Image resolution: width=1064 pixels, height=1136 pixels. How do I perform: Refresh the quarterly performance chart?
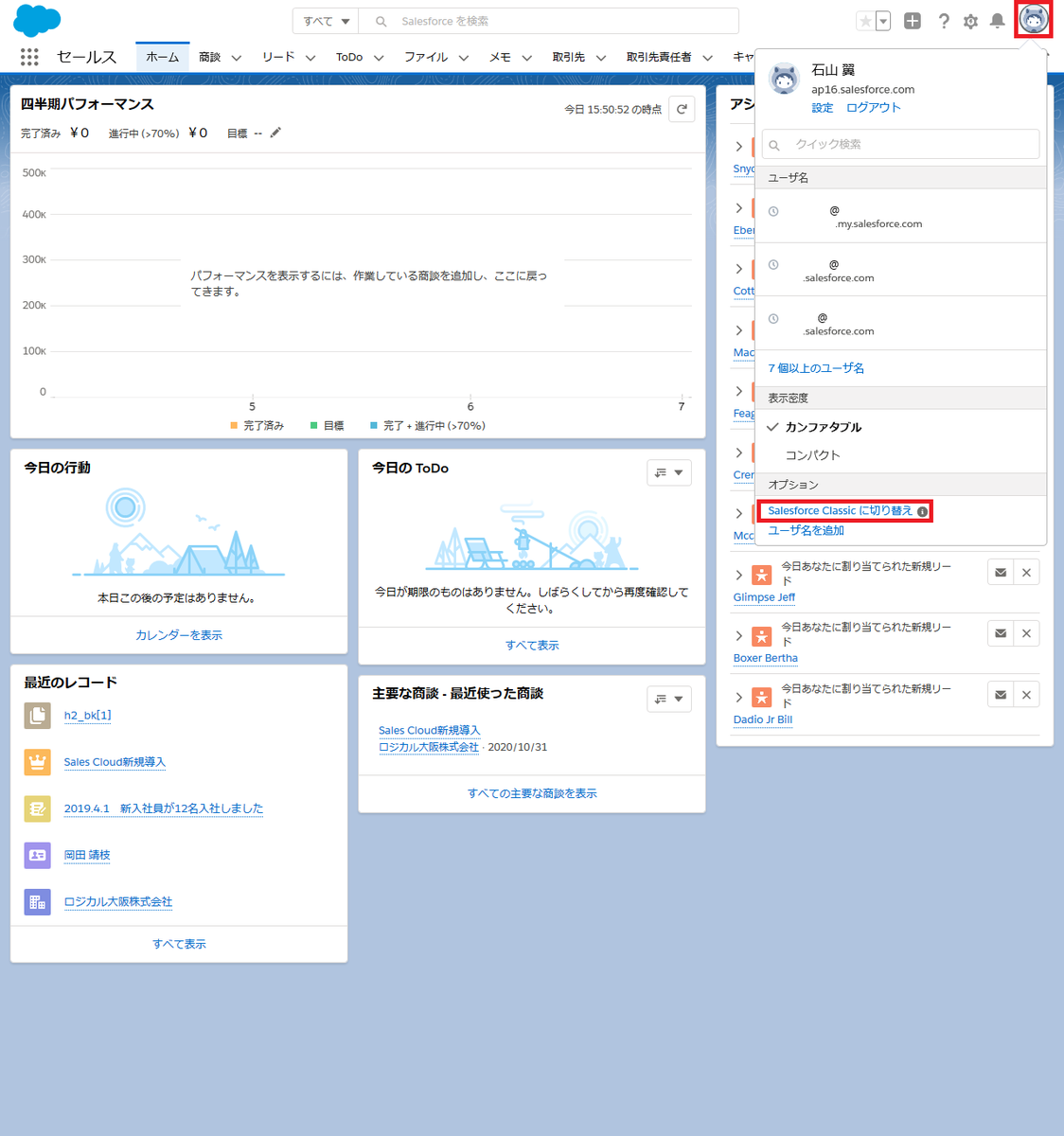(x=682, y=110)
